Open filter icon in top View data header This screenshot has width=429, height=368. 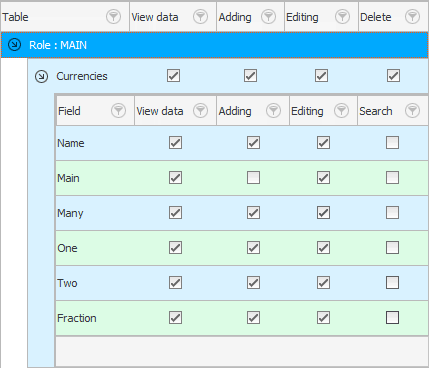click(x=200, y=17)
